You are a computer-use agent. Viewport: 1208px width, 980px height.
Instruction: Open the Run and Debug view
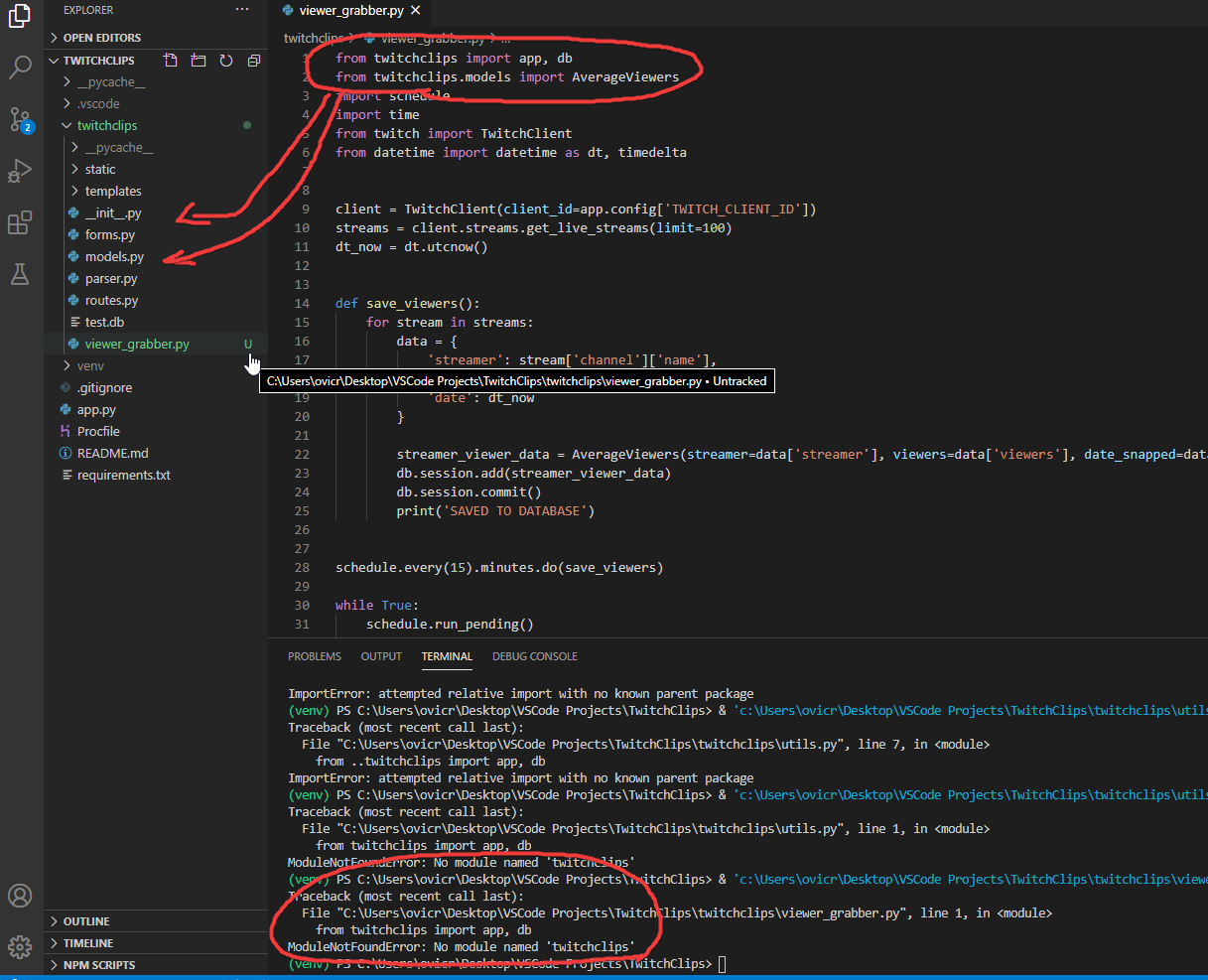pos(20,171)
